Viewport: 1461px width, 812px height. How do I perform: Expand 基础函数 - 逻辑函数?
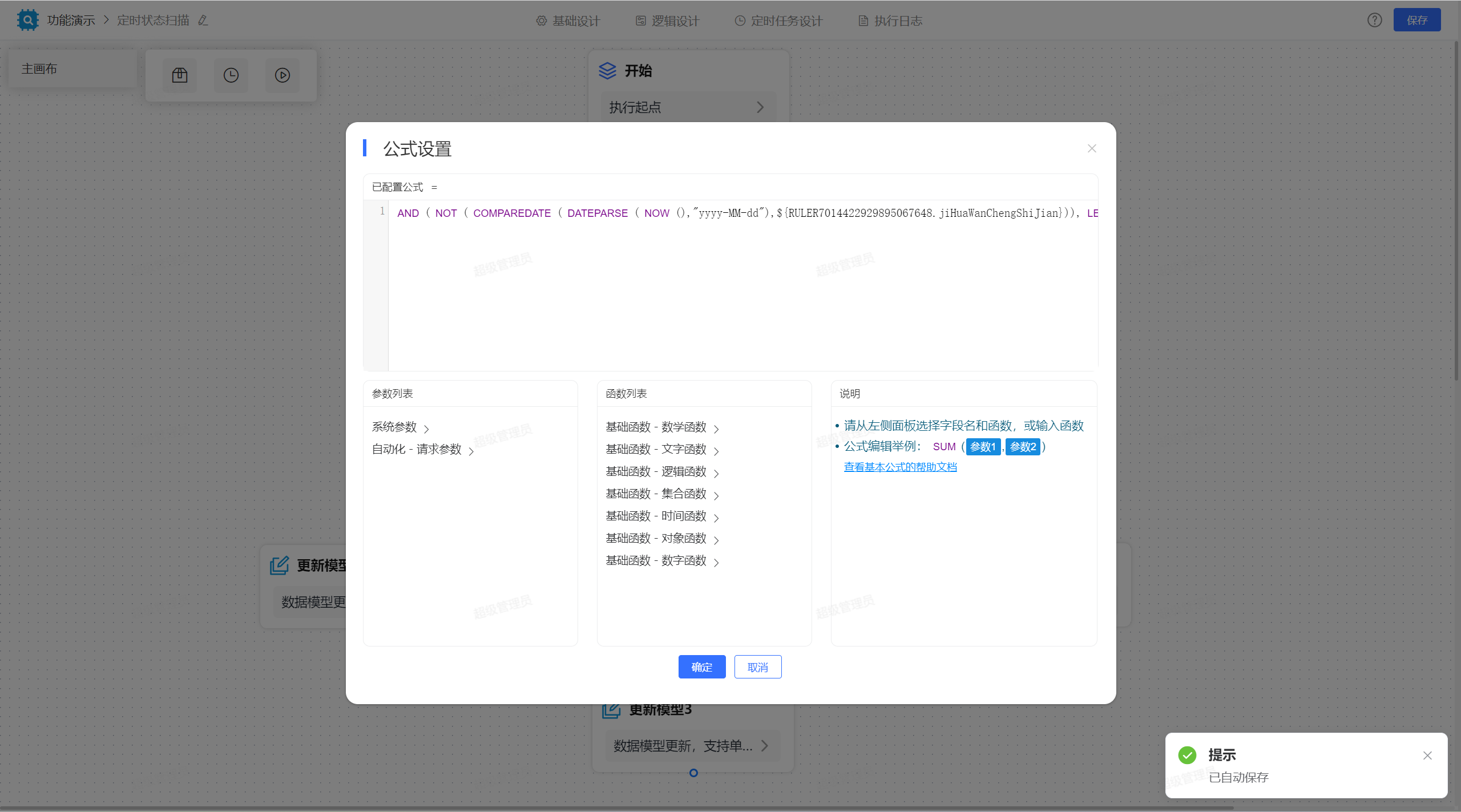(662, 471)
